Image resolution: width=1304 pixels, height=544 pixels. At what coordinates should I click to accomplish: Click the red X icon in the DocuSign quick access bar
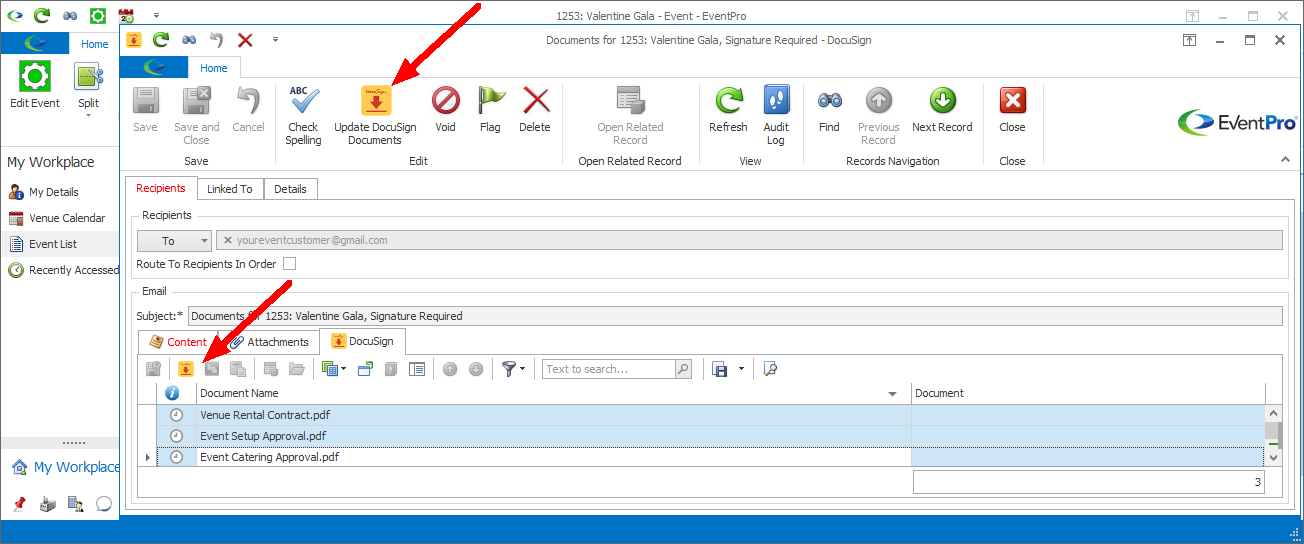click(x=245, y=40)
